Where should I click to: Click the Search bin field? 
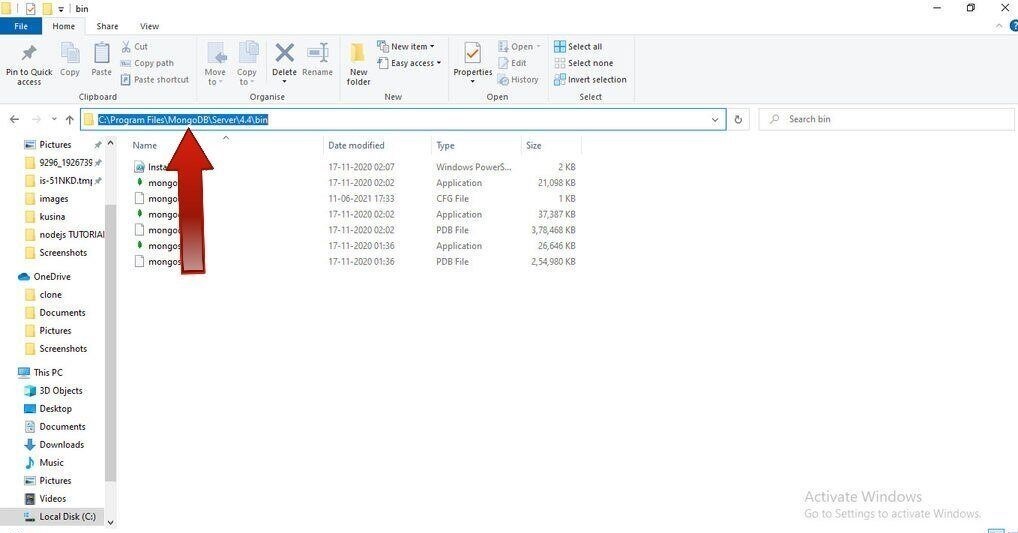886,119
